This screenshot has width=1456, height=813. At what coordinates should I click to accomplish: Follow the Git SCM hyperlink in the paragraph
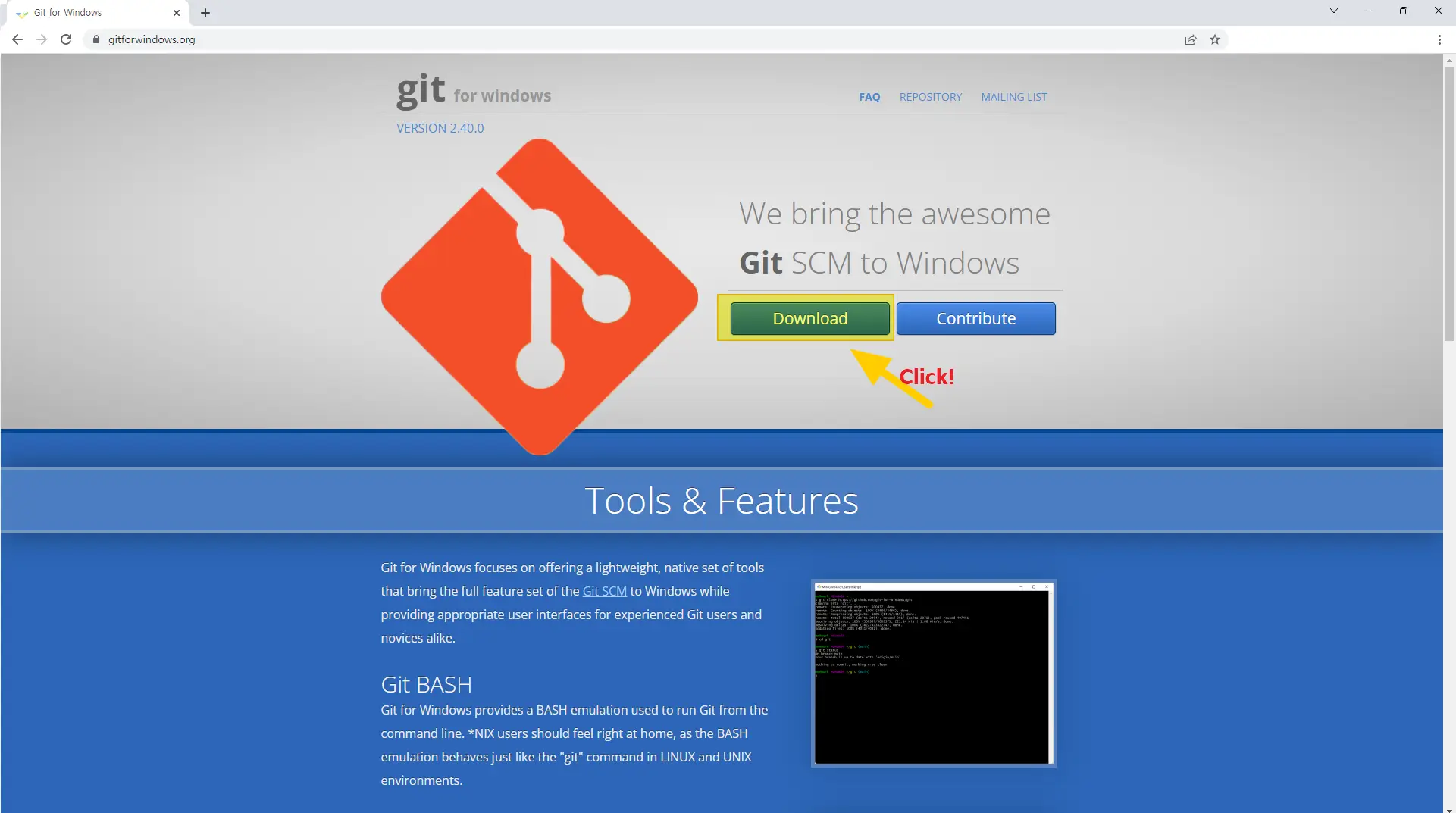click(x=604, y=591)
